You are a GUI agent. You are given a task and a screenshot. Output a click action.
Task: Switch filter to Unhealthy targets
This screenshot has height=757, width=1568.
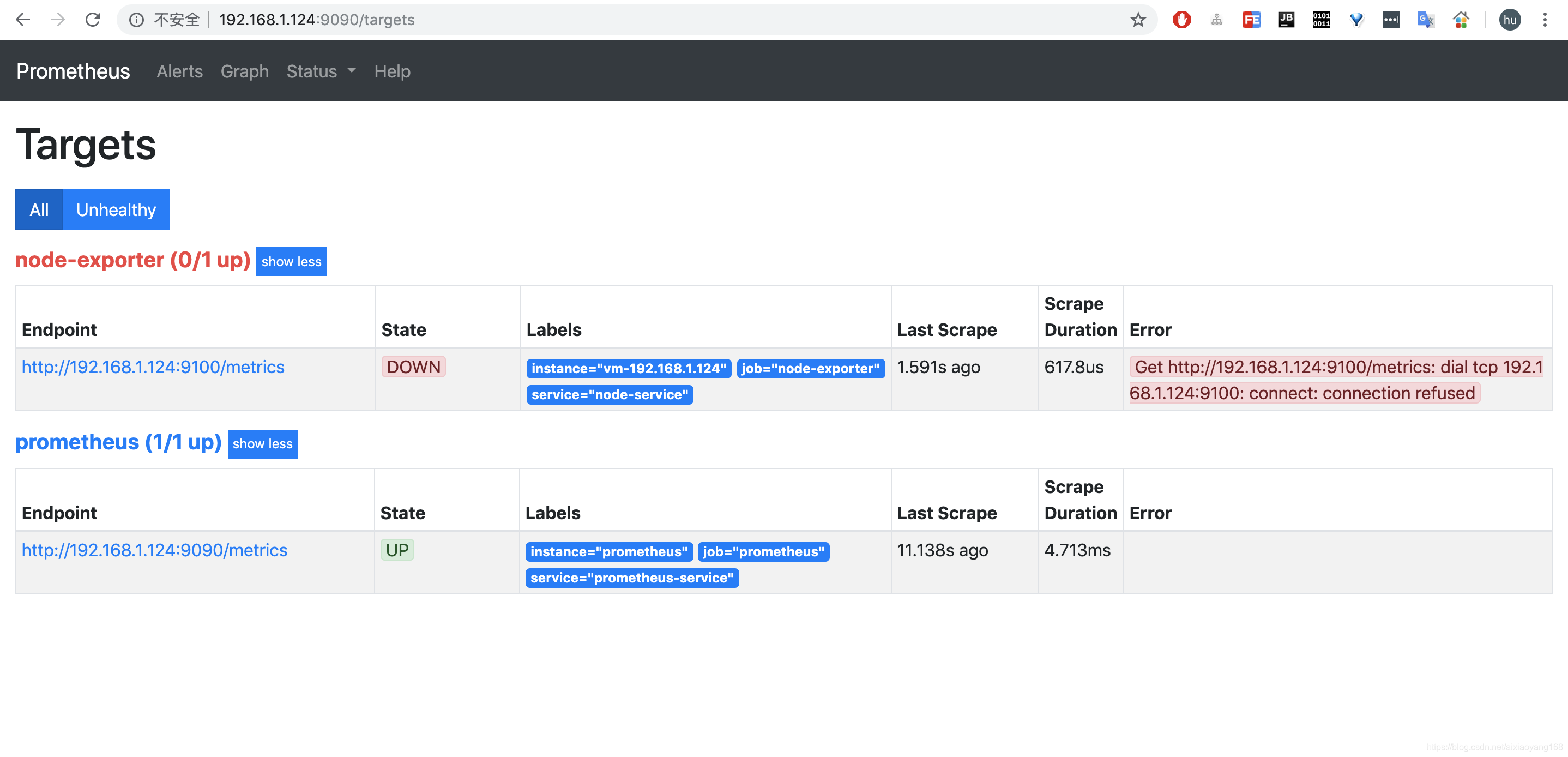point(116,209)
